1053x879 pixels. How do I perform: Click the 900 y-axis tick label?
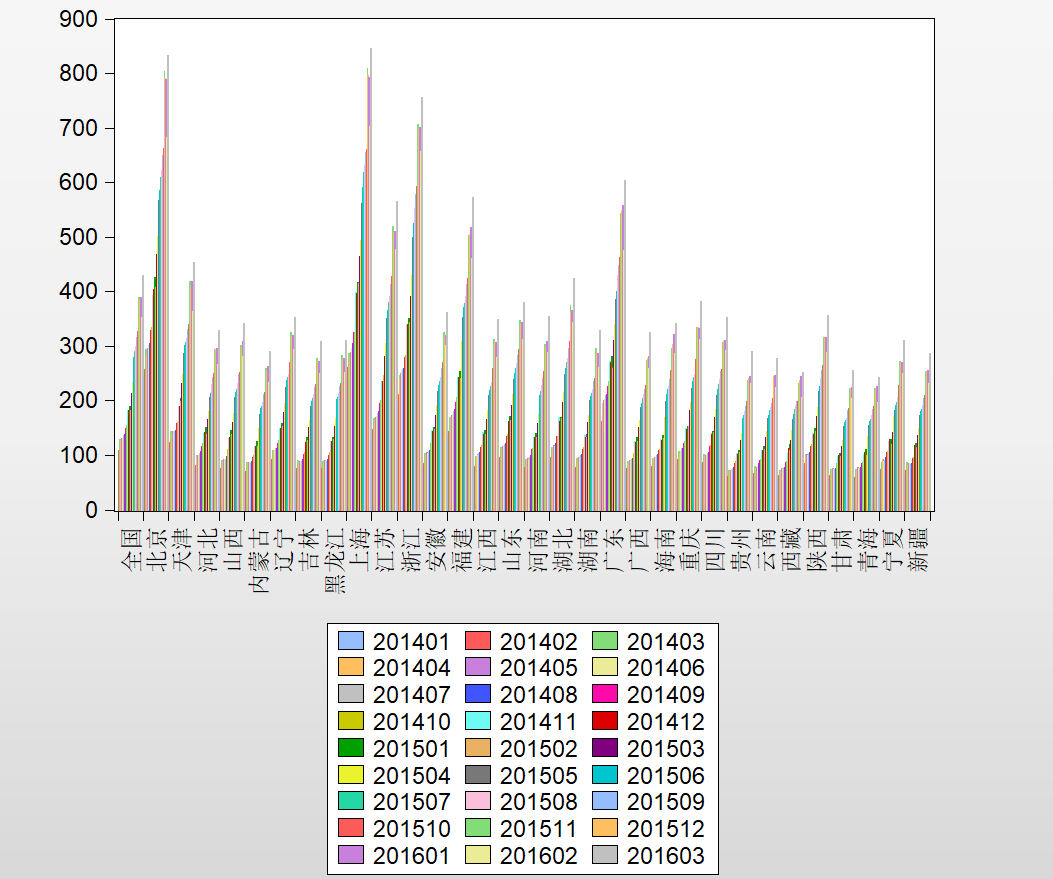(79, 19)
